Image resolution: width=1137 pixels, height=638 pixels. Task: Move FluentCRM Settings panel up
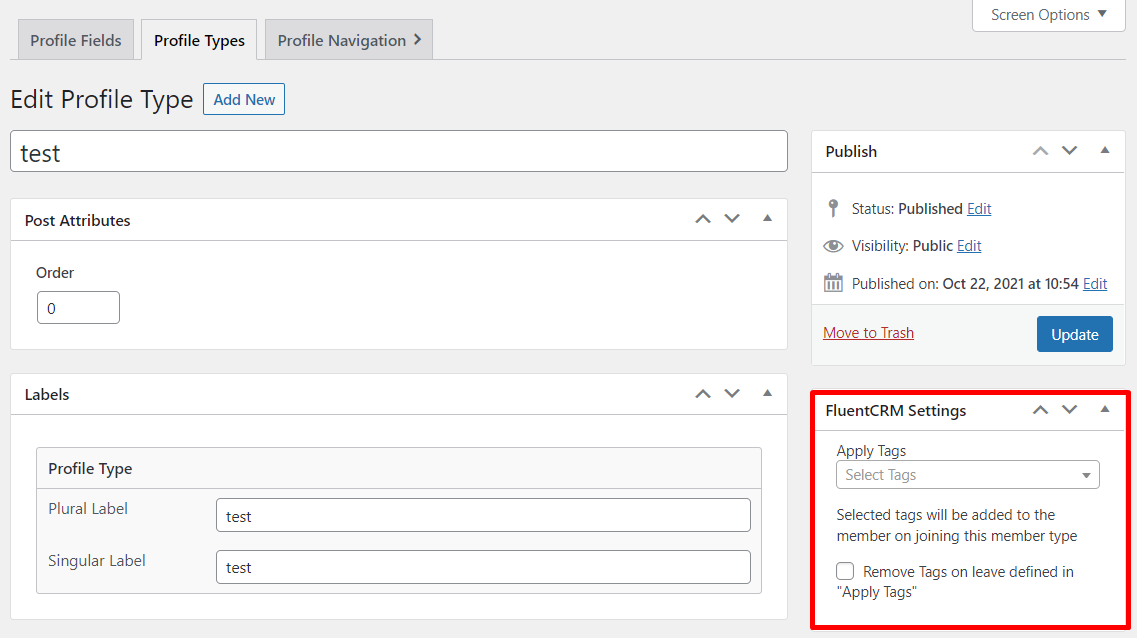tap(1040, 410)
